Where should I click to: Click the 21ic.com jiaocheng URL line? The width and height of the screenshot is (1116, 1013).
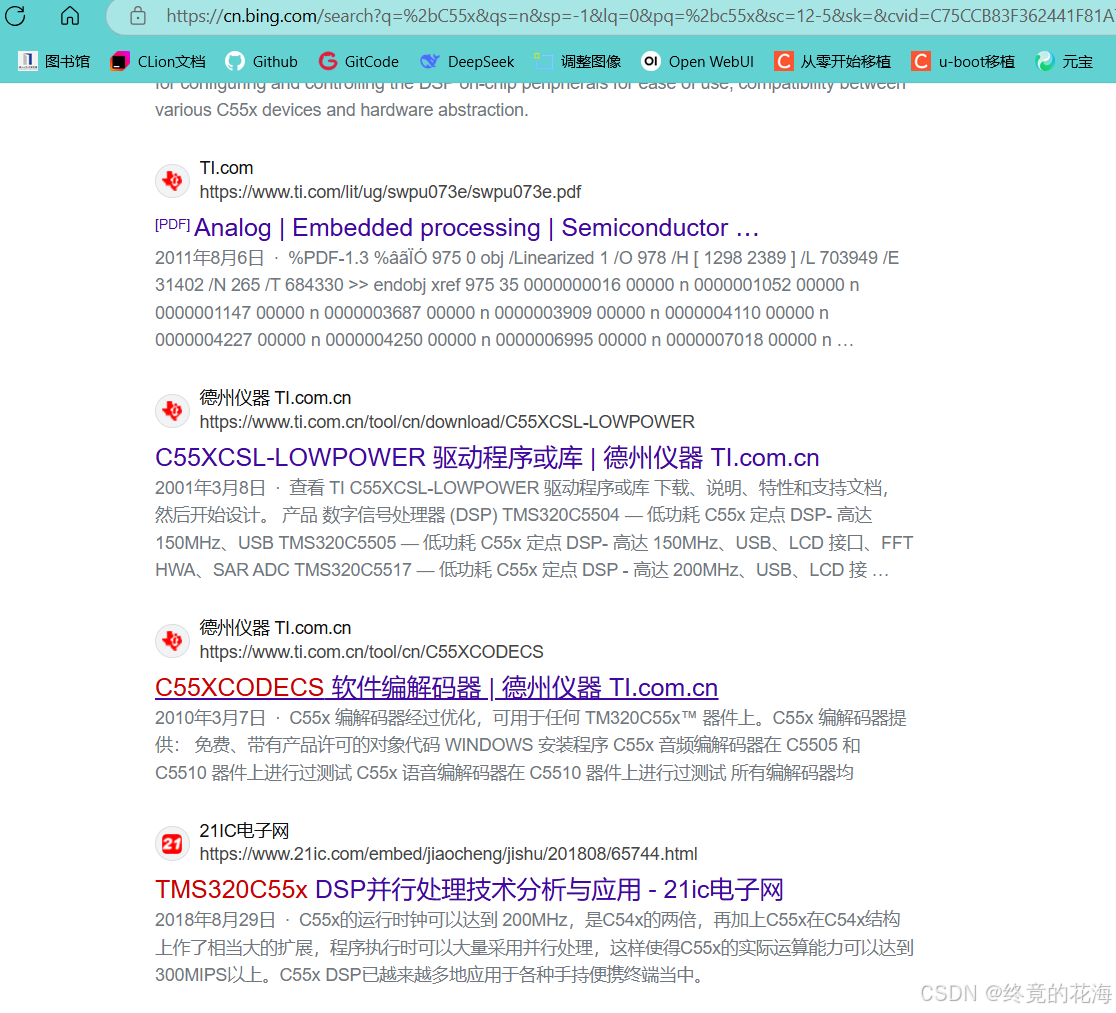[448, 854]
